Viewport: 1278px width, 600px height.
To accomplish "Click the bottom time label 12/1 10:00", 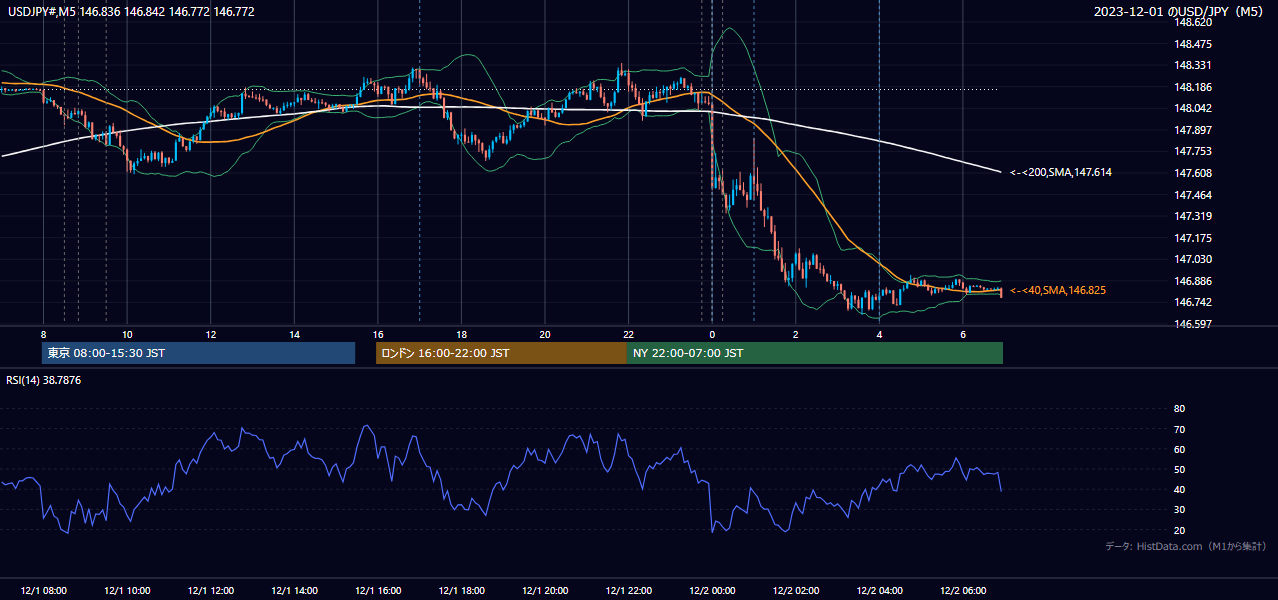I will click(127, 591).
